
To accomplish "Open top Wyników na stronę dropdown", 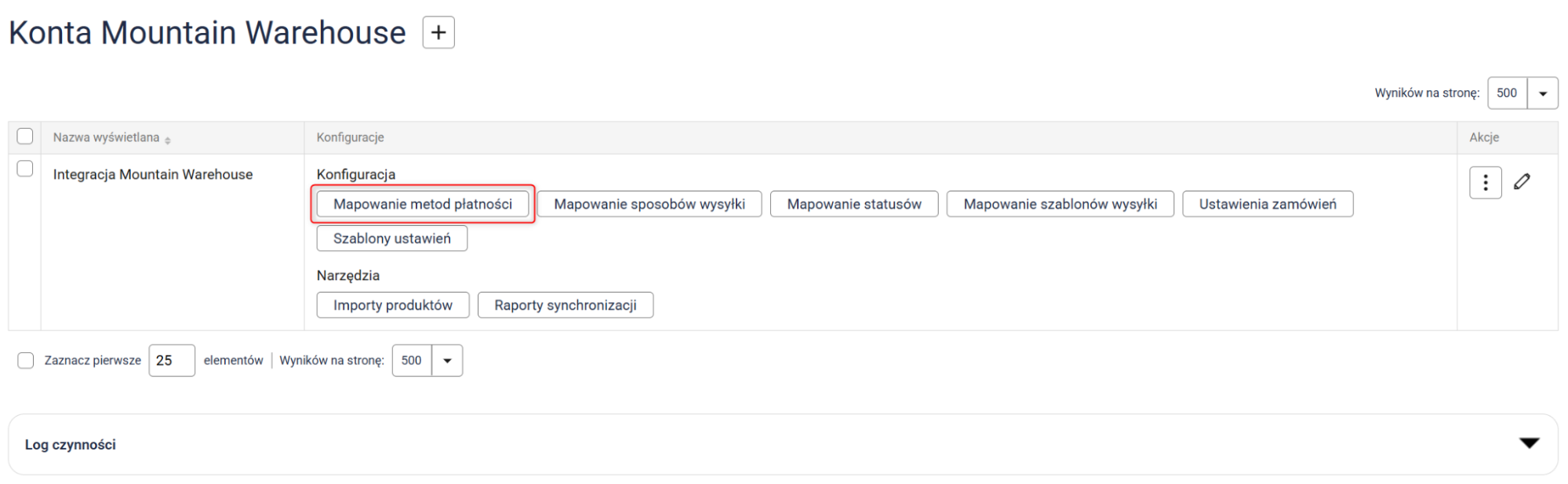I will coord(1542,93).
